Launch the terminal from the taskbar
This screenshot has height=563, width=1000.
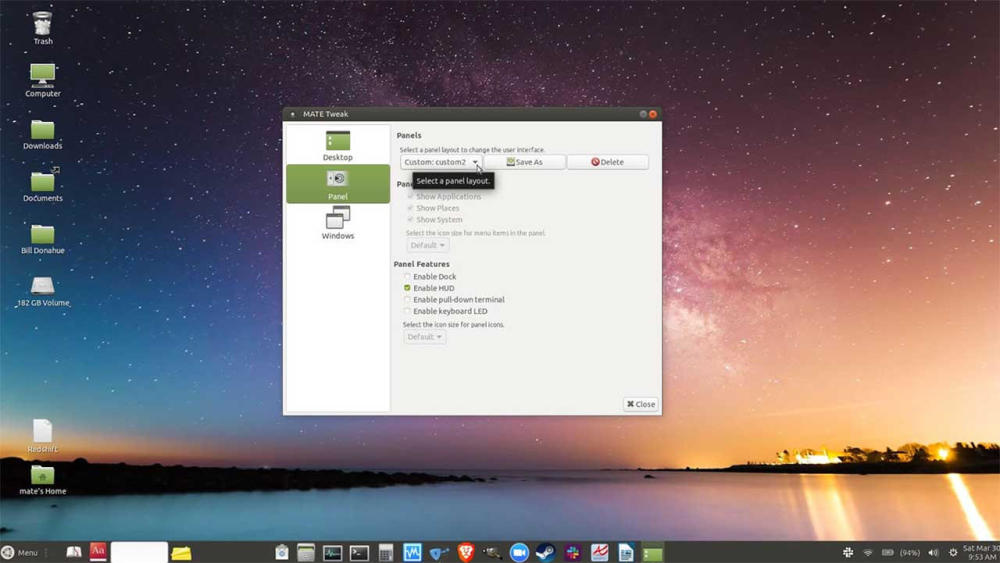click(359, 553)
